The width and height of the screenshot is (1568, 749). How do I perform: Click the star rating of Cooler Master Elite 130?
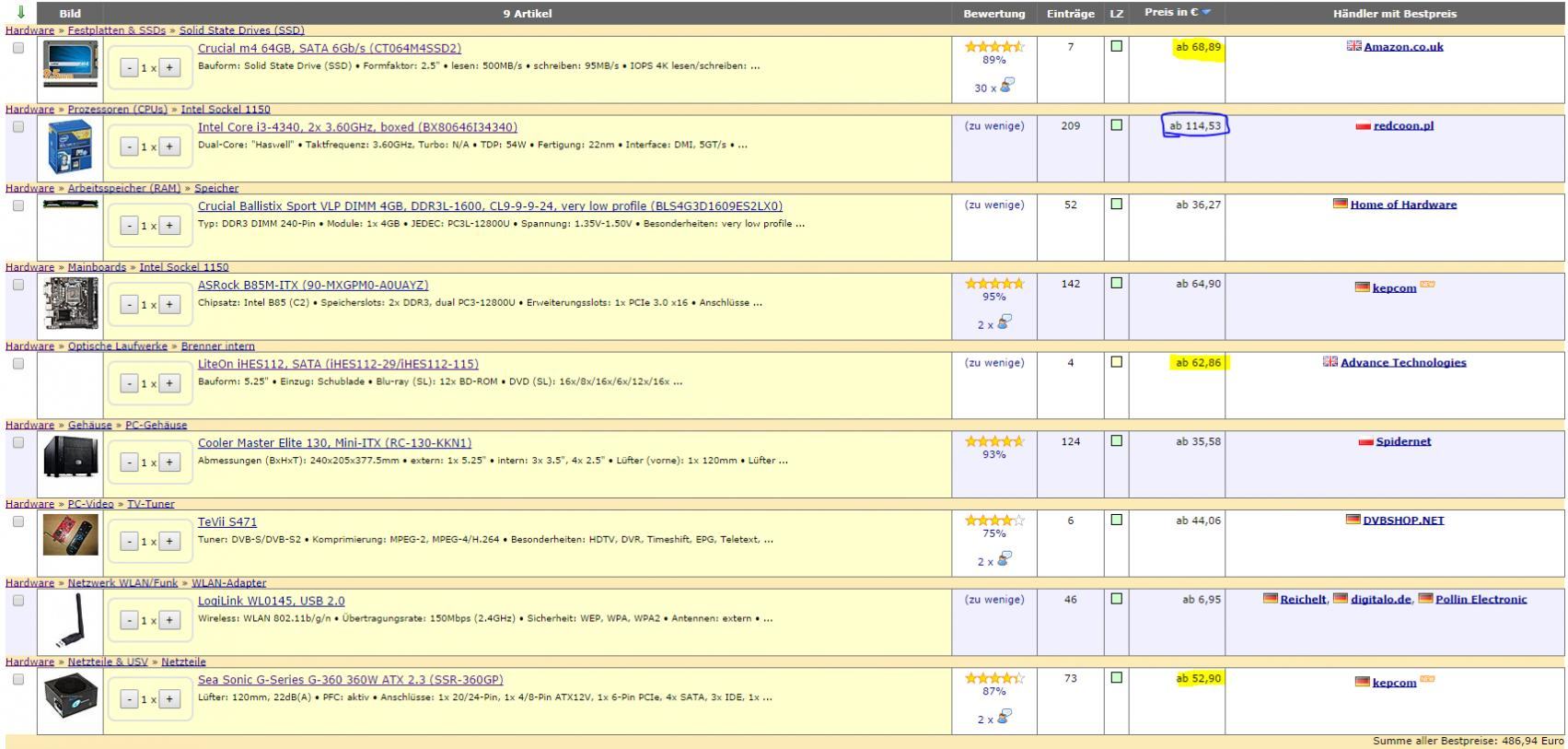tap(994, 441)
